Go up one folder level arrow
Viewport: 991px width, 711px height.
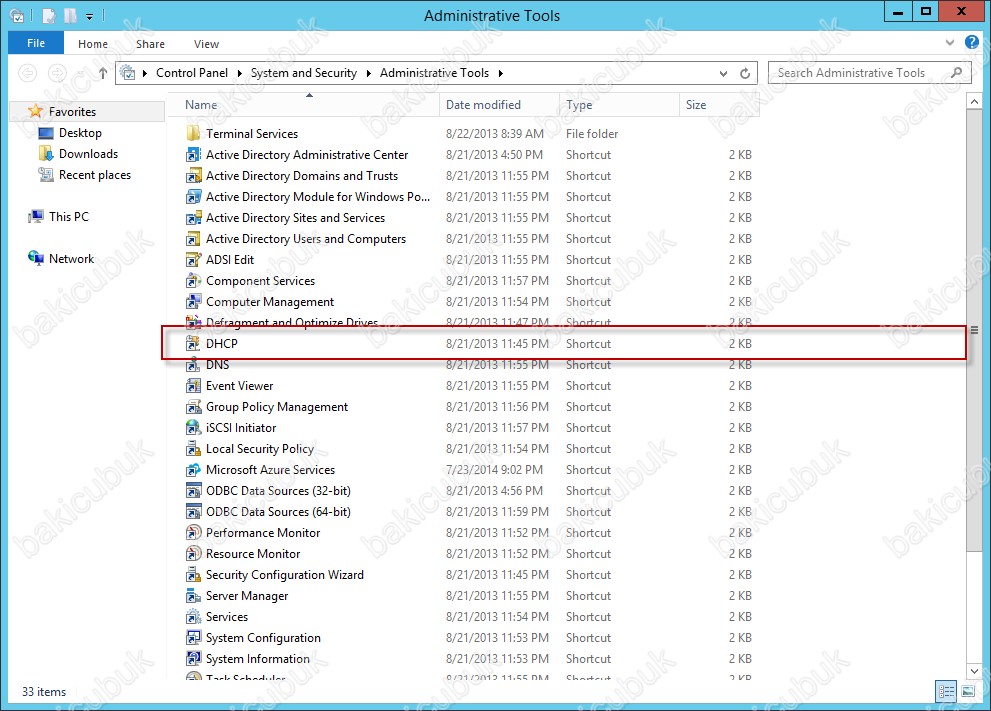pos(102,73)
